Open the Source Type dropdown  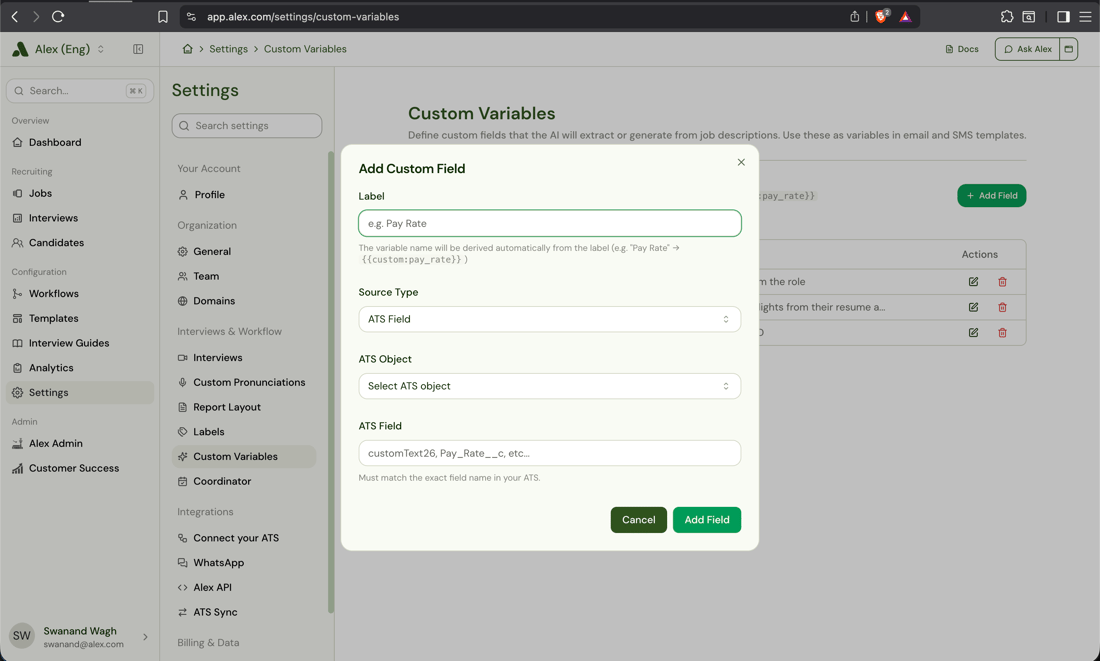point(549,319)
